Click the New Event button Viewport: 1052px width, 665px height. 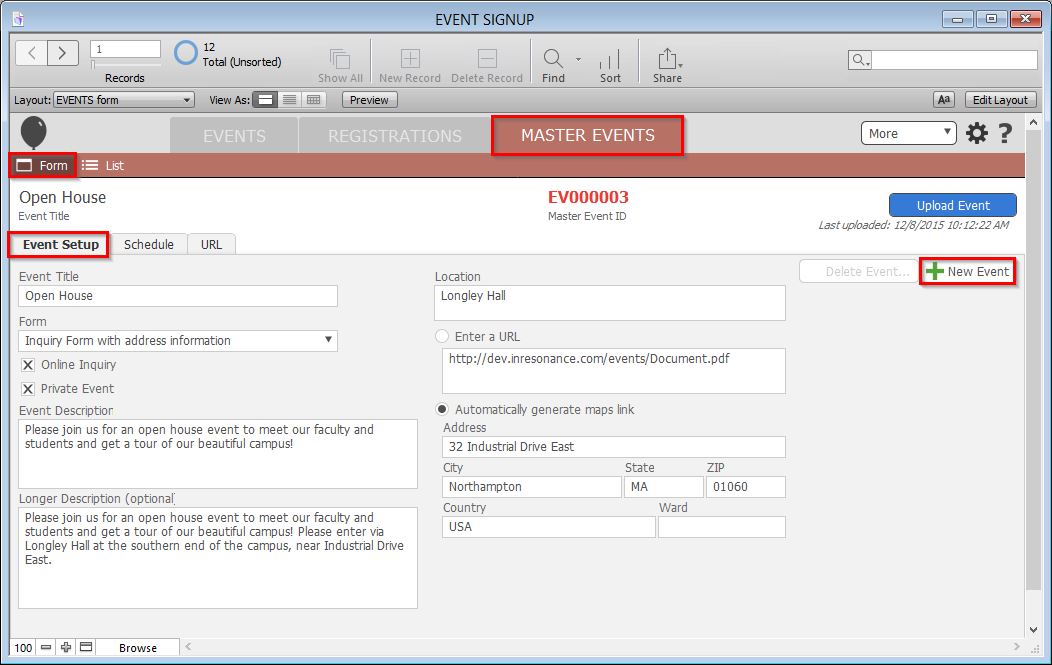point(967,271)
